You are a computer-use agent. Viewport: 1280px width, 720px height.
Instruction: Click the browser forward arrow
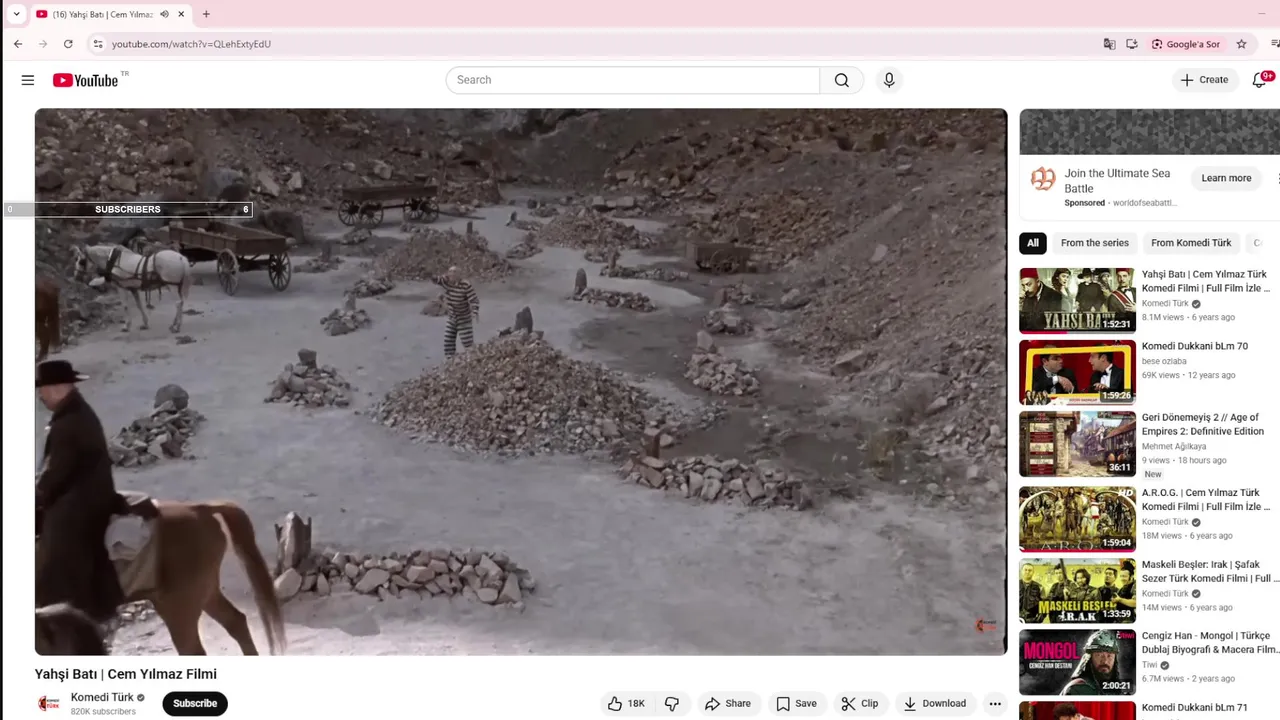coord(43,44)
